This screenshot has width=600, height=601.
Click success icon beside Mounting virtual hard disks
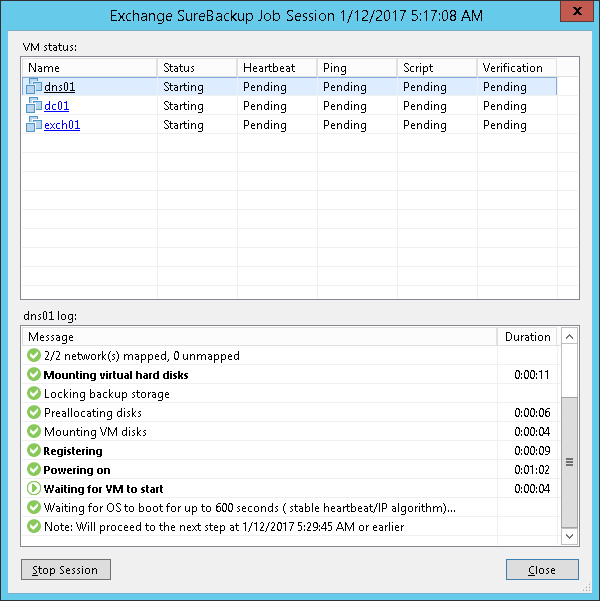(x=34, y=374)
